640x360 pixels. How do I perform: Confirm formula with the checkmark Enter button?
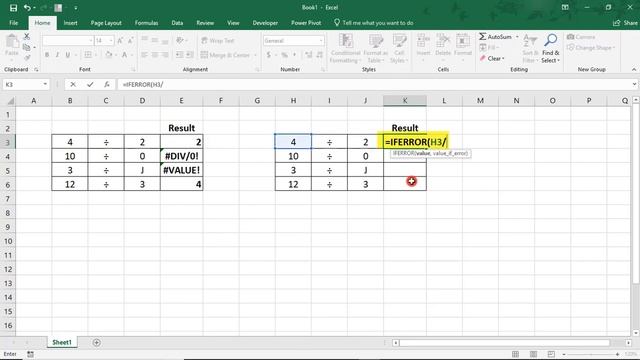[90, 84]
